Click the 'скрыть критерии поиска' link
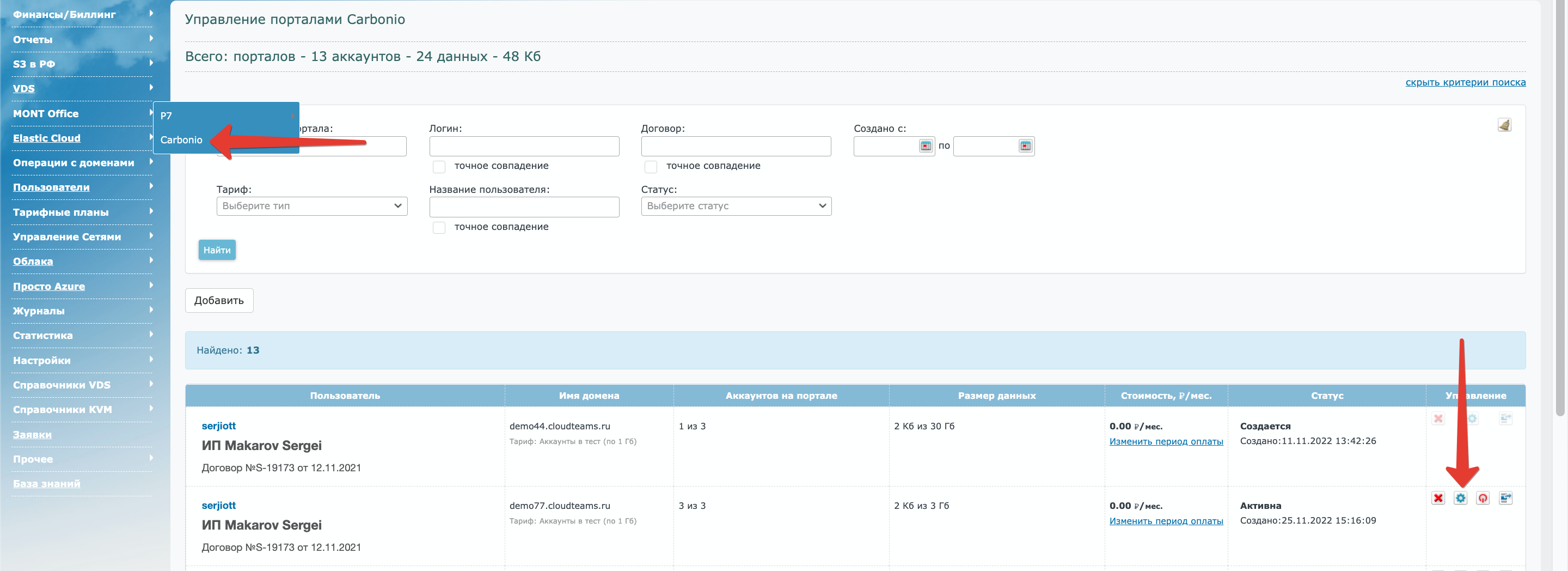Image resolution: width=1568 pixels, height=571 pixels. pyautogui.click(x=1465, y=82)
